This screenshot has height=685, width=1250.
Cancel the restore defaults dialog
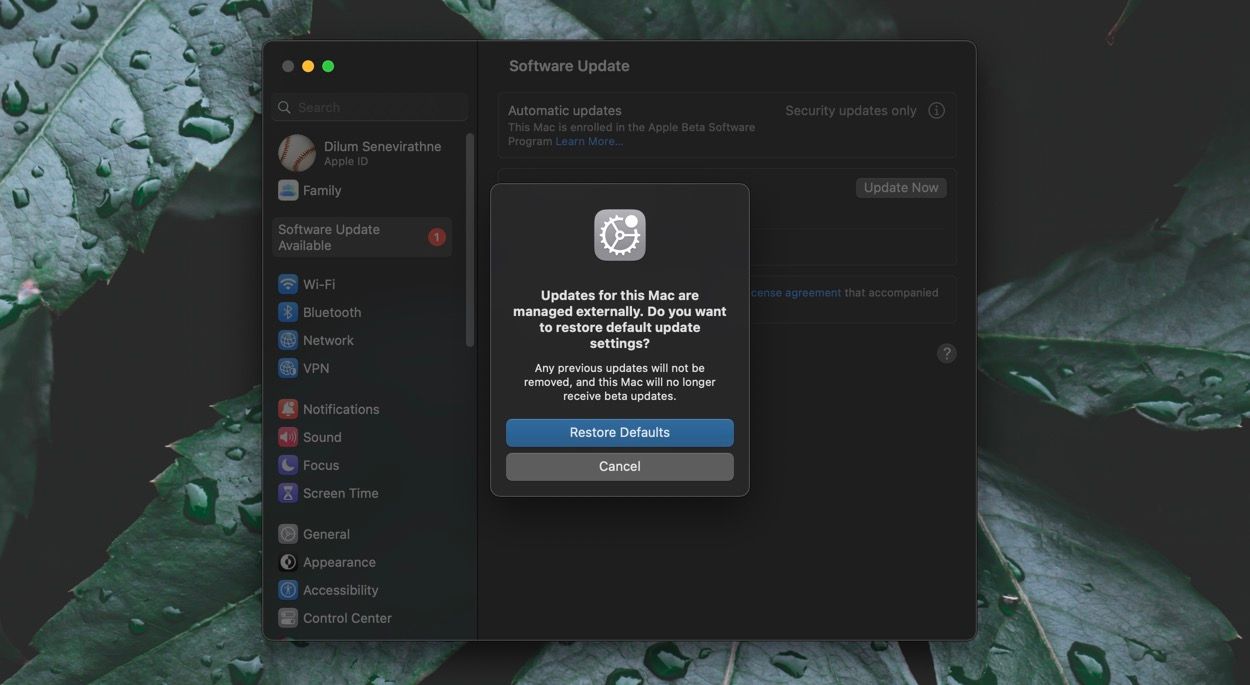tap(620, 467)
